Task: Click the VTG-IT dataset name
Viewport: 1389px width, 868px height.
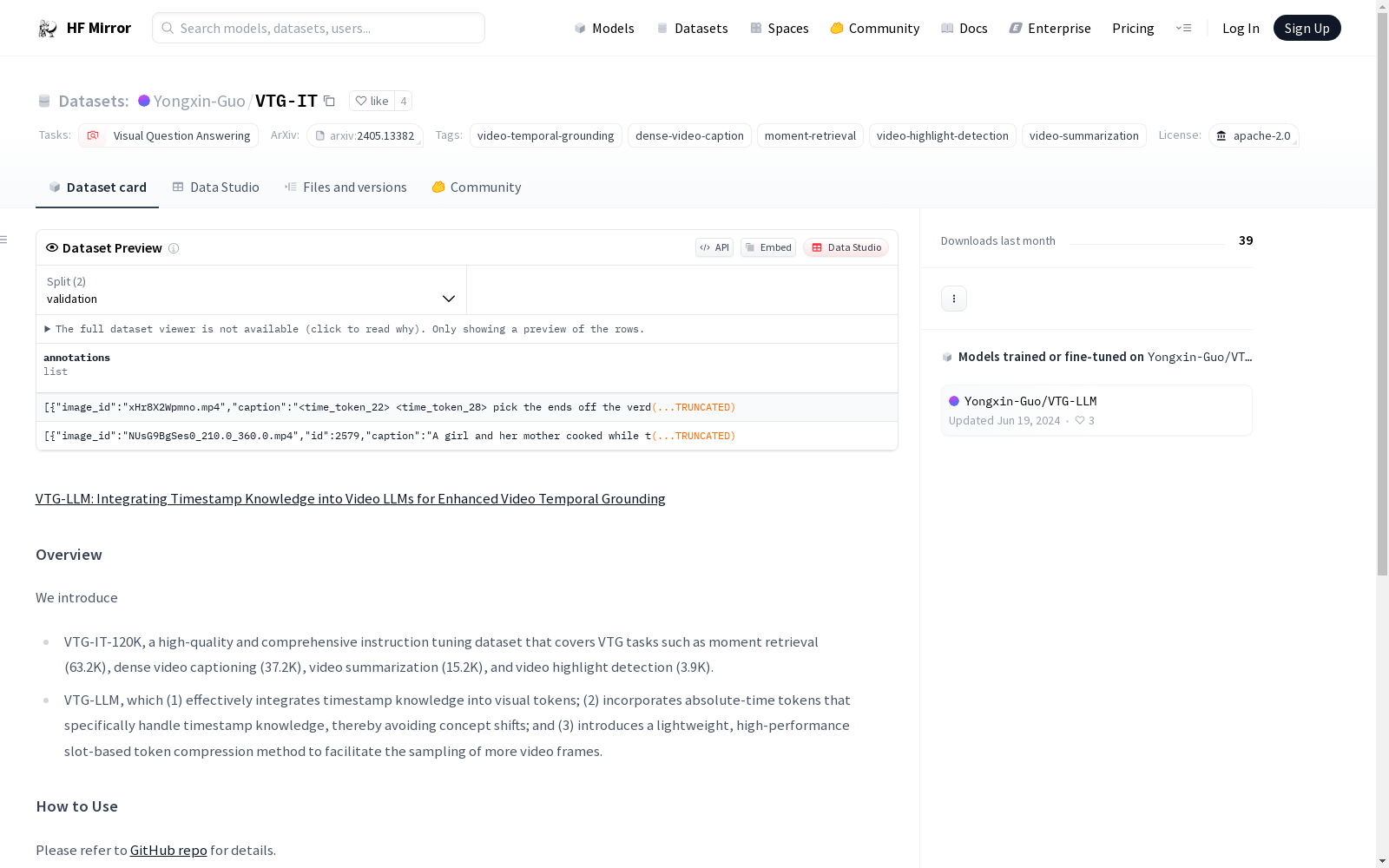Action: pyautogui.click(x=286, y=101)
